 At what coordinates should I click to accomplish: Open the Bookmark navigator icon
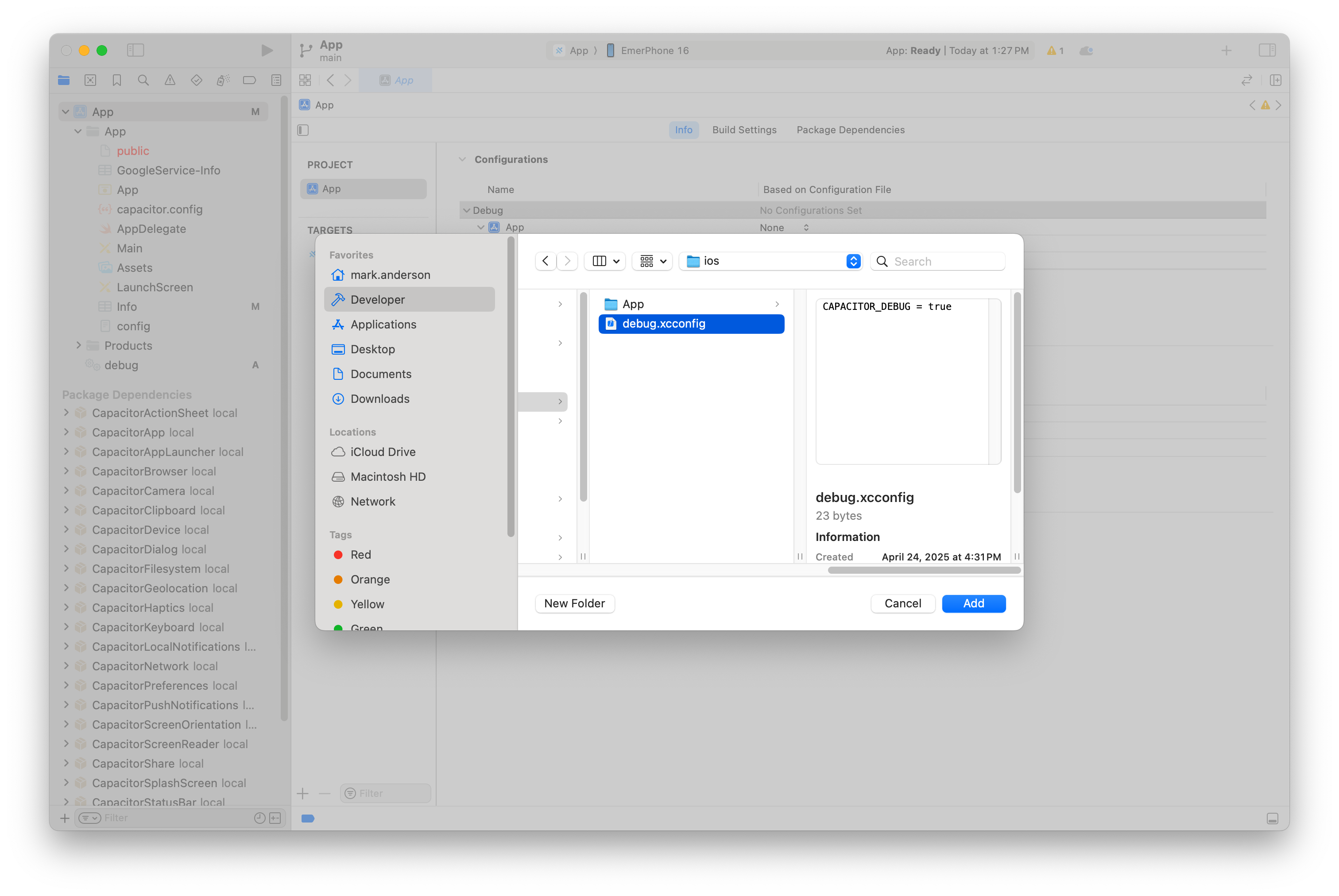click(117, 81)
